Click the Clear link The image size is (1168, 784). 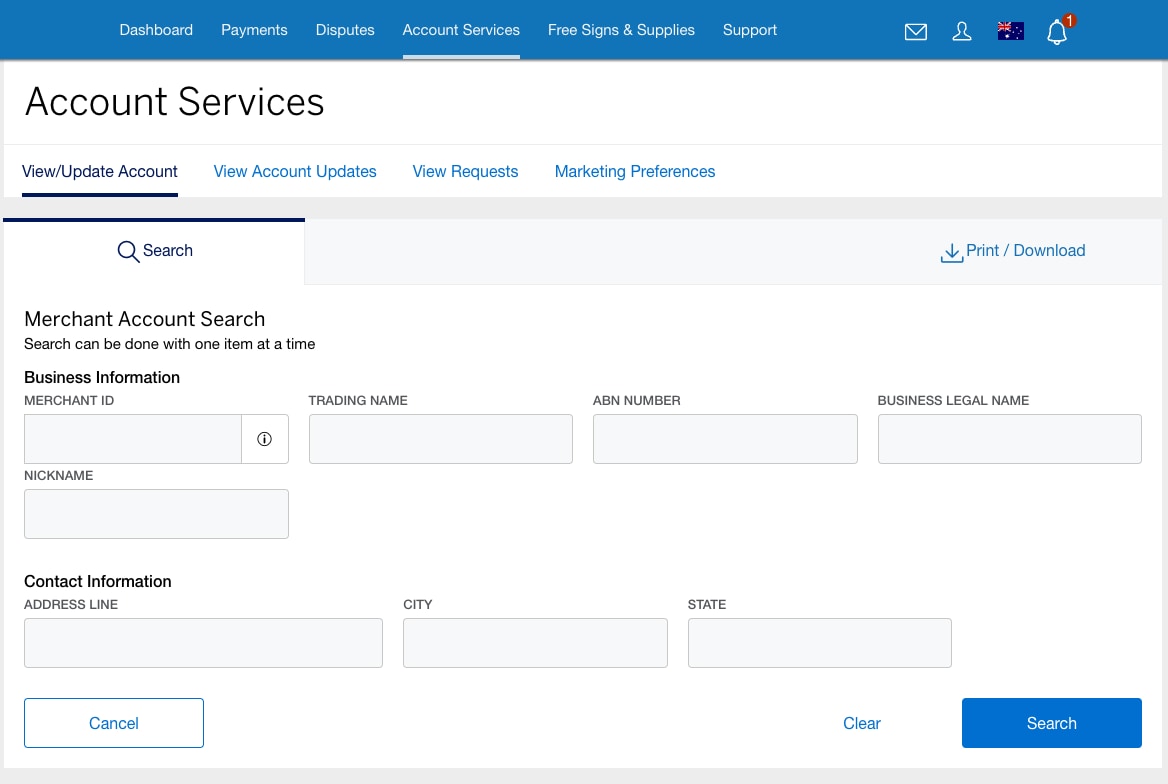862,723
